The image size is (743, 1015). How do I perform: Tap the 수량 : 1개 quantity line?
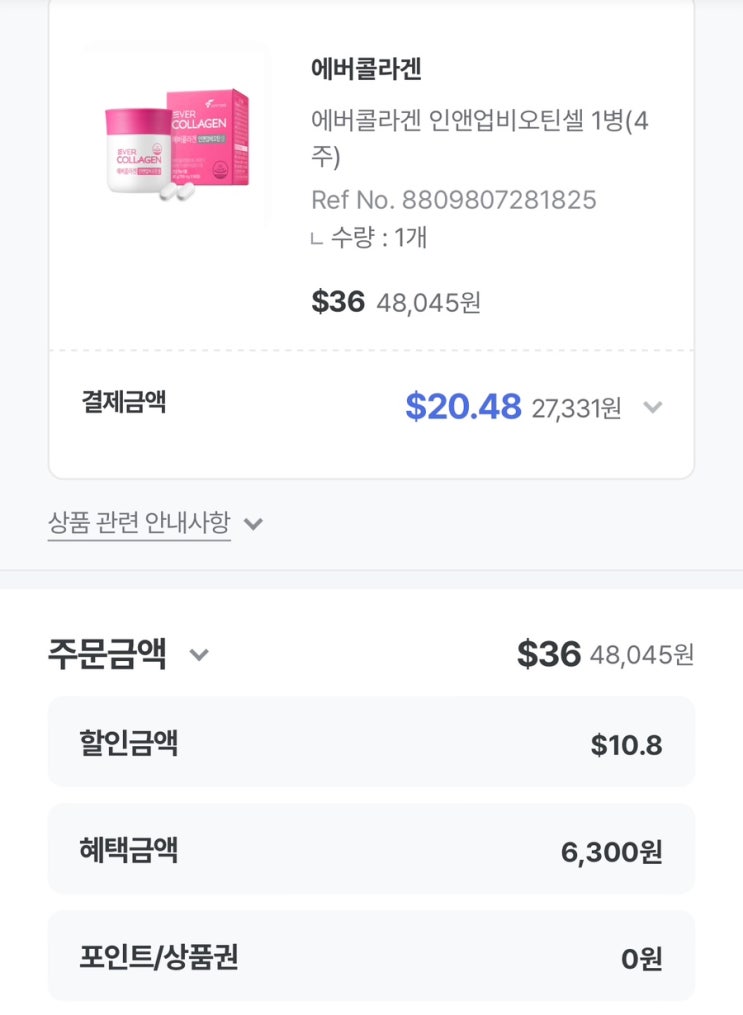(x=378, y=238)
